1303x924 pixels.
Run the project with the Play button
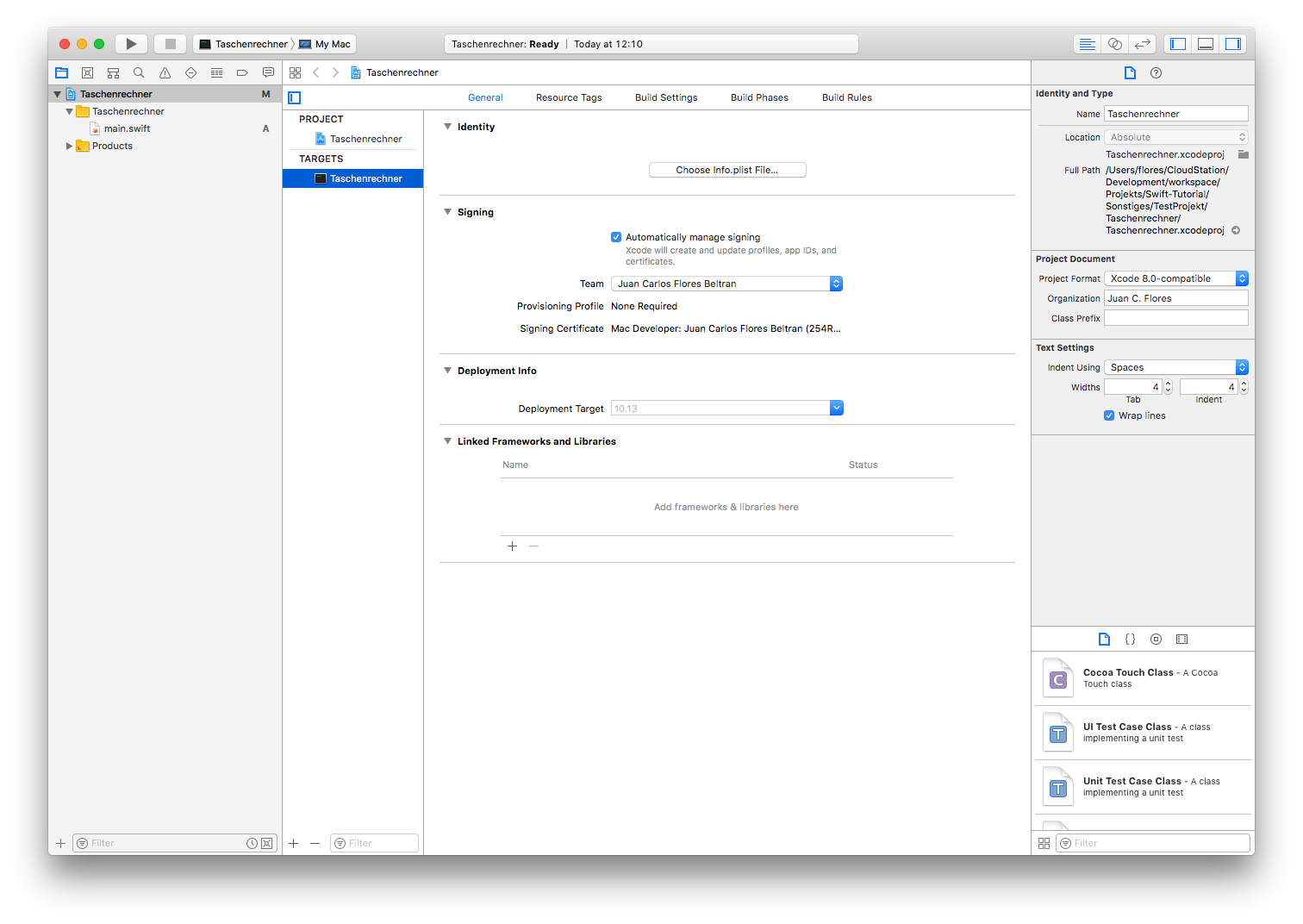point(131,43)
